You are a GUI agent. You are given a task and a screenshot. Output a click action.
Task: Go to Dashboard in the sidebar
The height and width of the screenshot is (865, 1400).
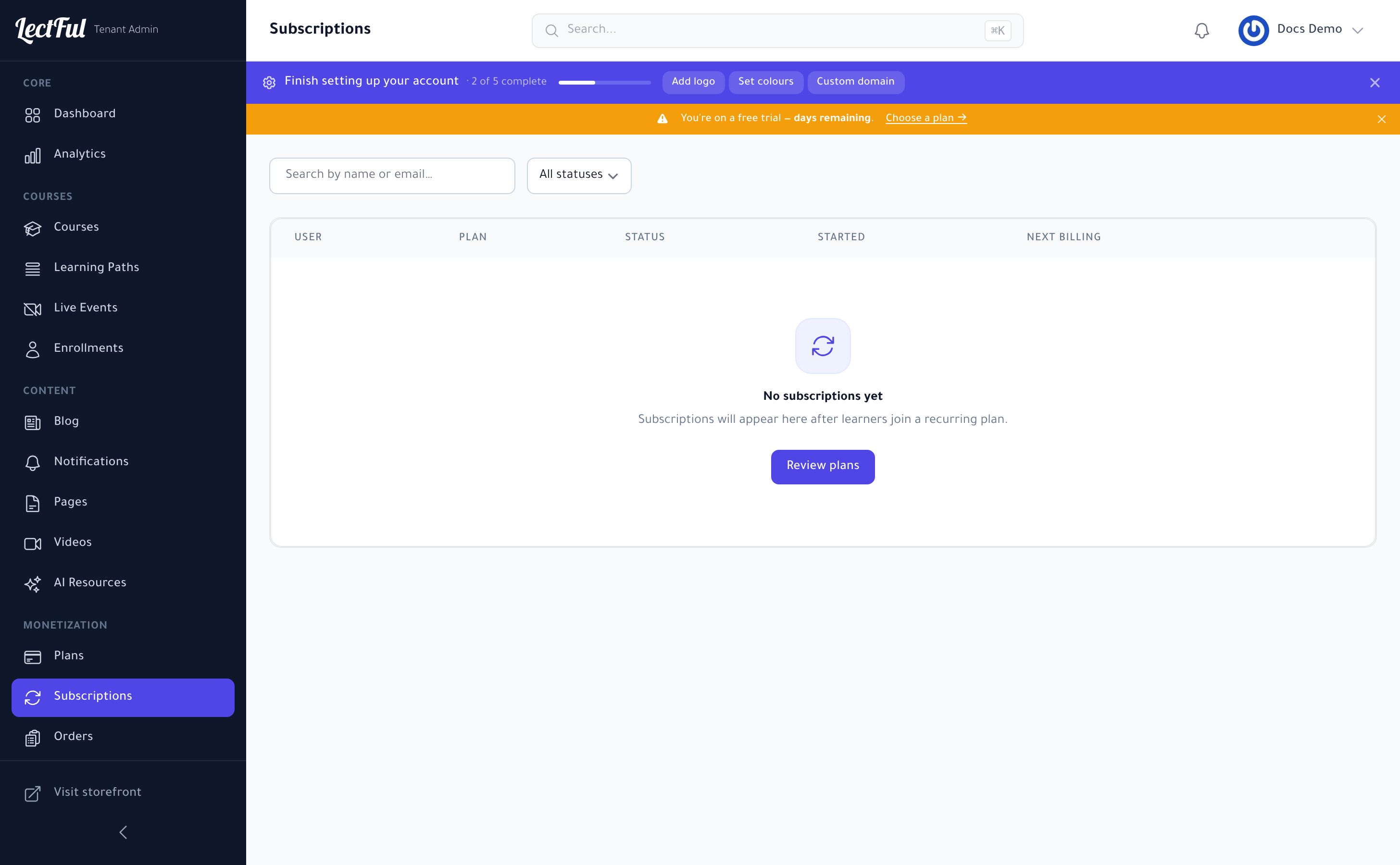click(x=123, y=114)
